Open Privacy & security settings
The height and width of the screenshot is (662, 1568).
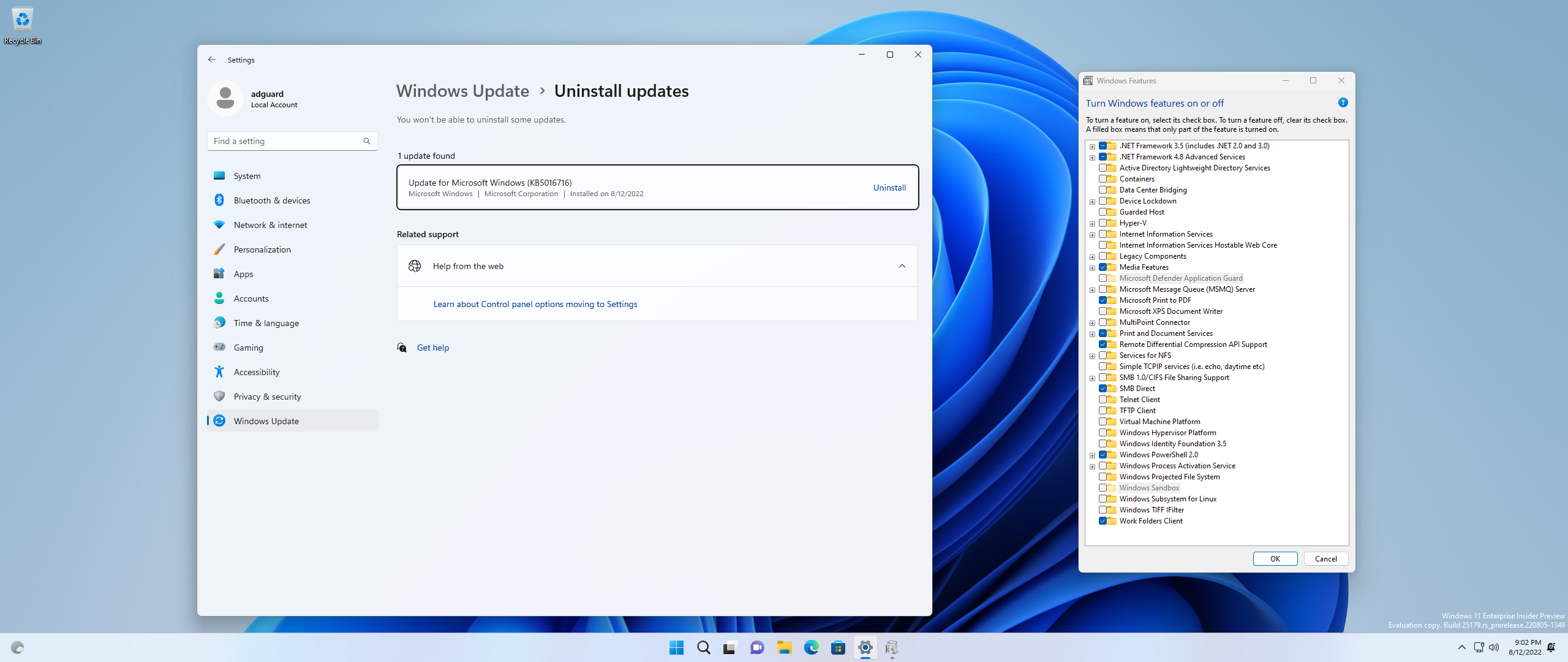[293, 397]
